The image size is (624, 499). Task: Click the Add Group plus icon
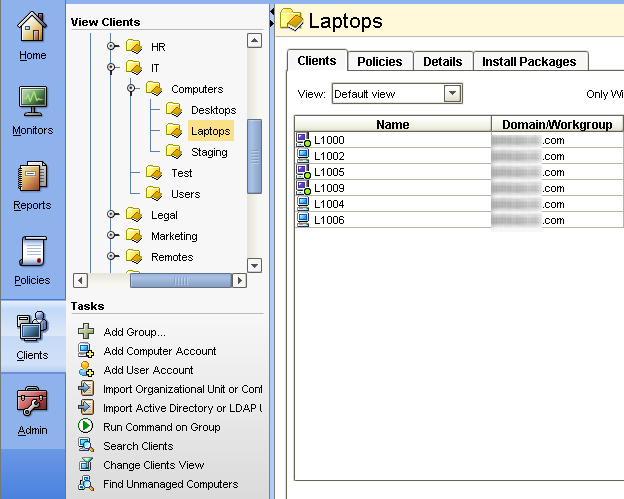pyautogui.click(x=86, y=331)
